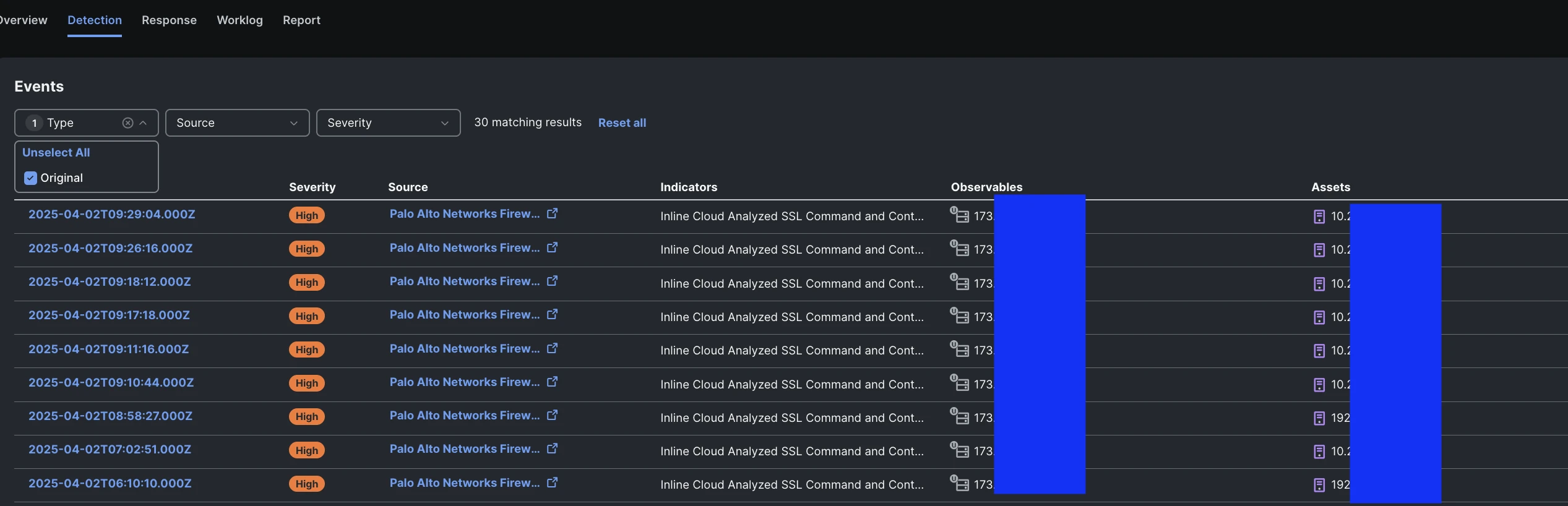Clear the Type filter with the x icon
This screenshot has width=1568, height=506.
127,123
